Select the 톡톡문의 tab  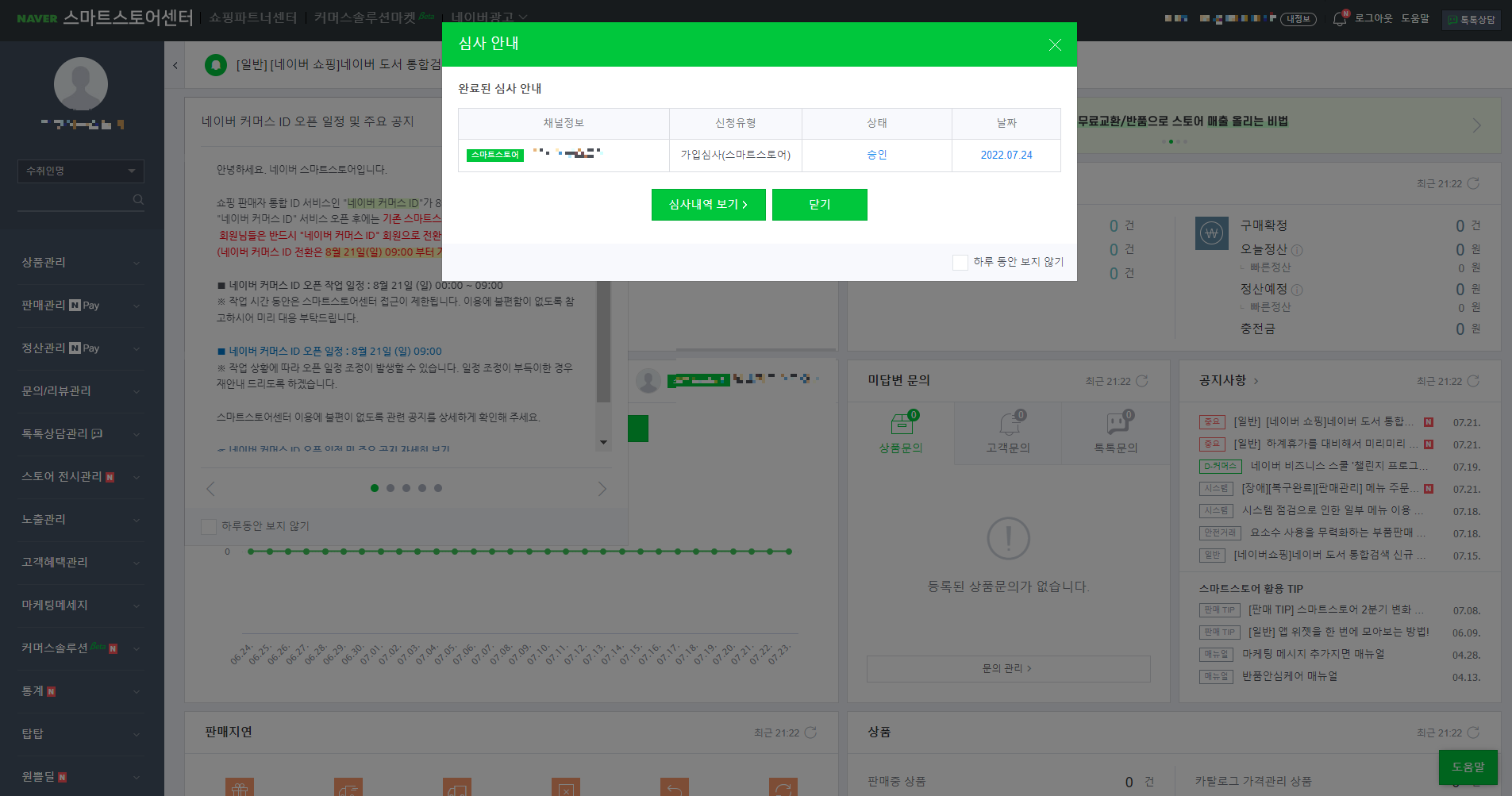pyautogui.click(x=1116, y=433)
